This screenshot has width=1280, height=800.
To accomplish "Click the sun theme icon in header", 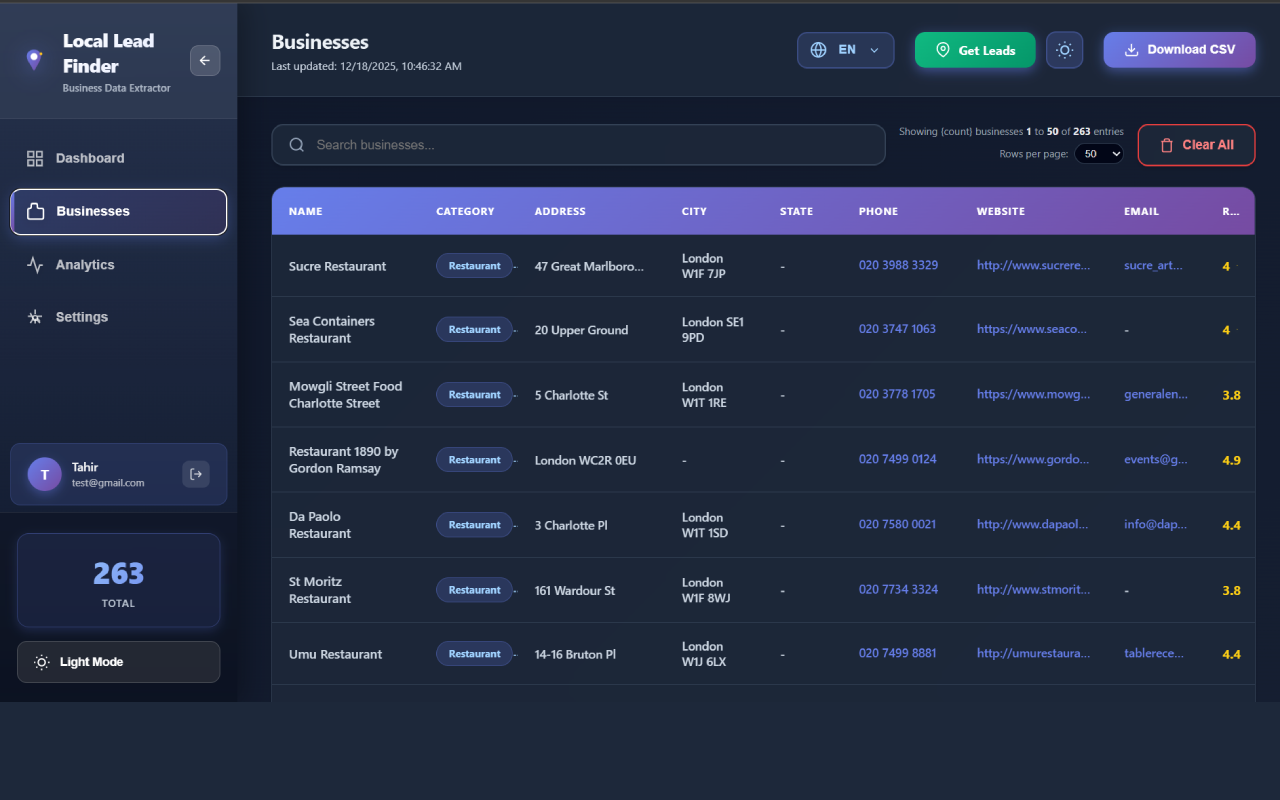I will coord(1064,50).
